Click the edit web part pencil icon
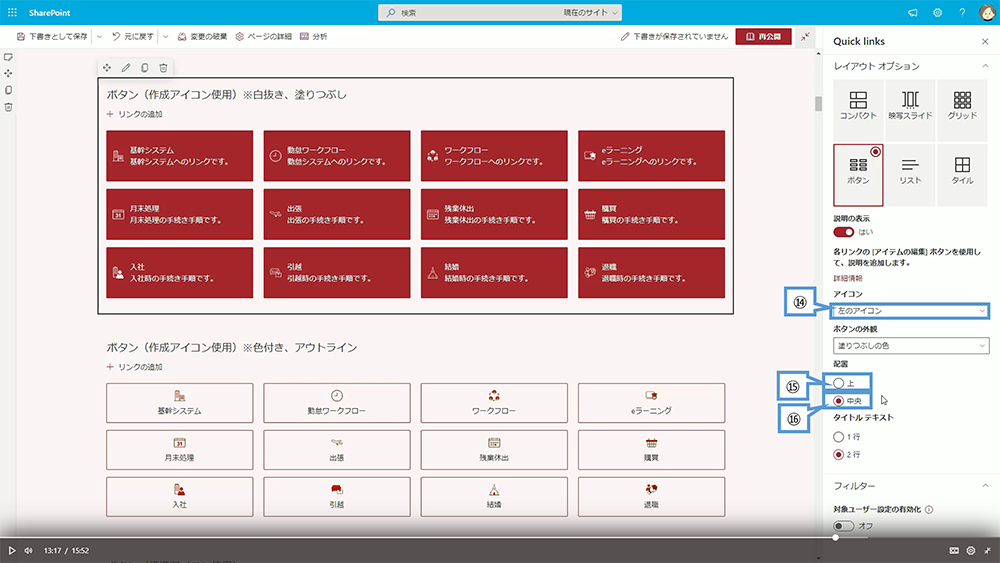The height and width of the screenshot is (563, 1000). coord(126,68)
